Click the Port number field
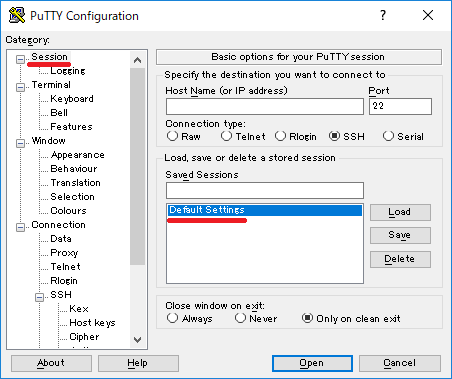Viewport: 452px width, 379px height. coord(400,107)
